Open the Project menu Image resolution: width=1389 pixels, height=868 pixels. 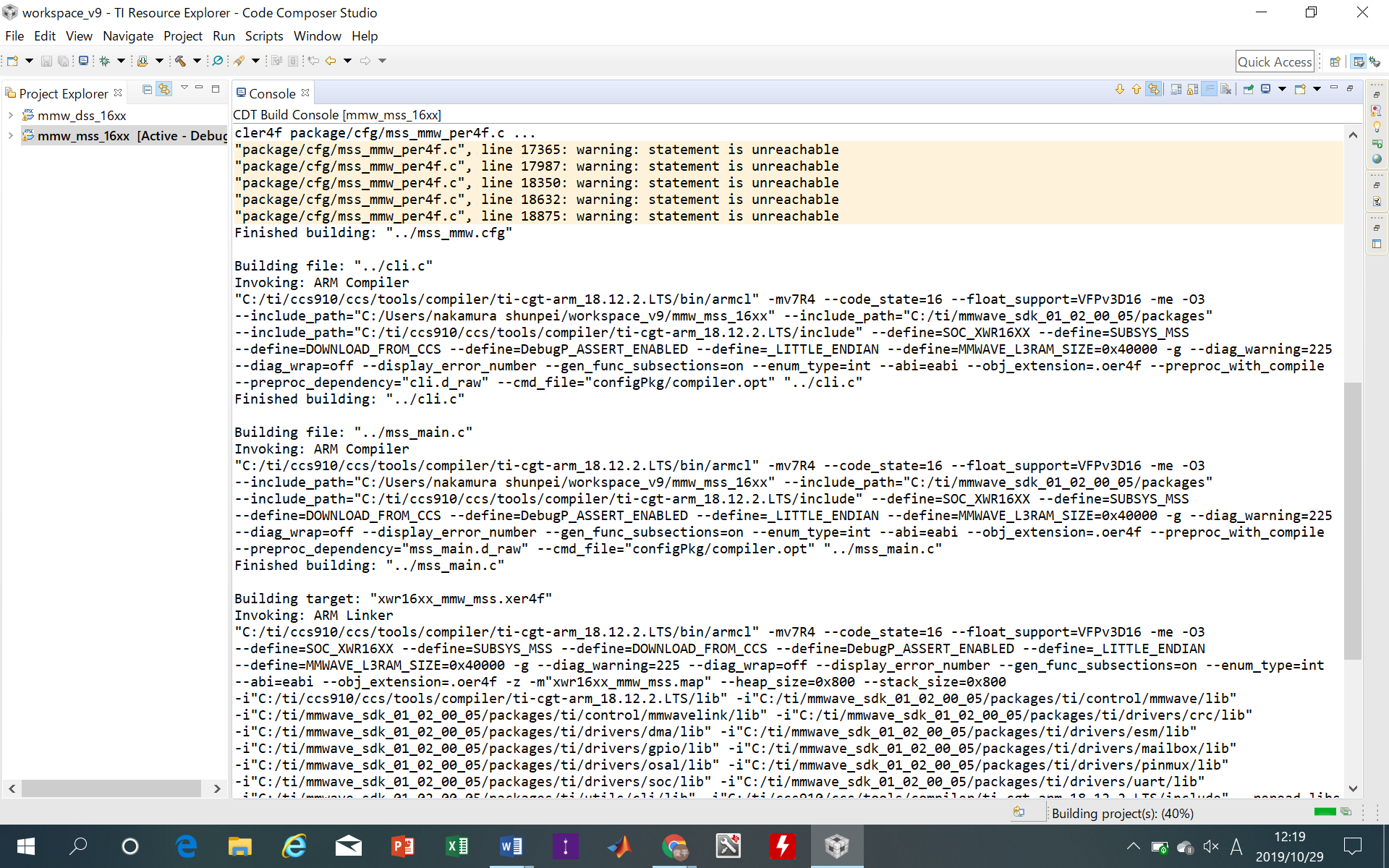point(182,36)
